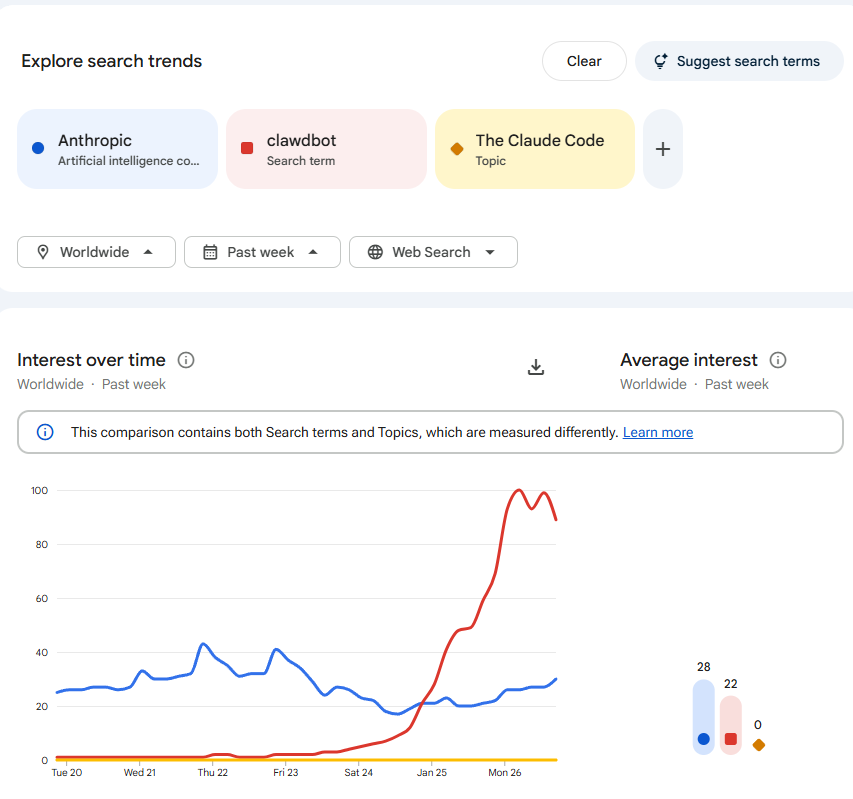Click the Anthropic average bar showing 28
The width and height of the screenshot is (853, 799).
pyautogui.click(x=703, y=717)
